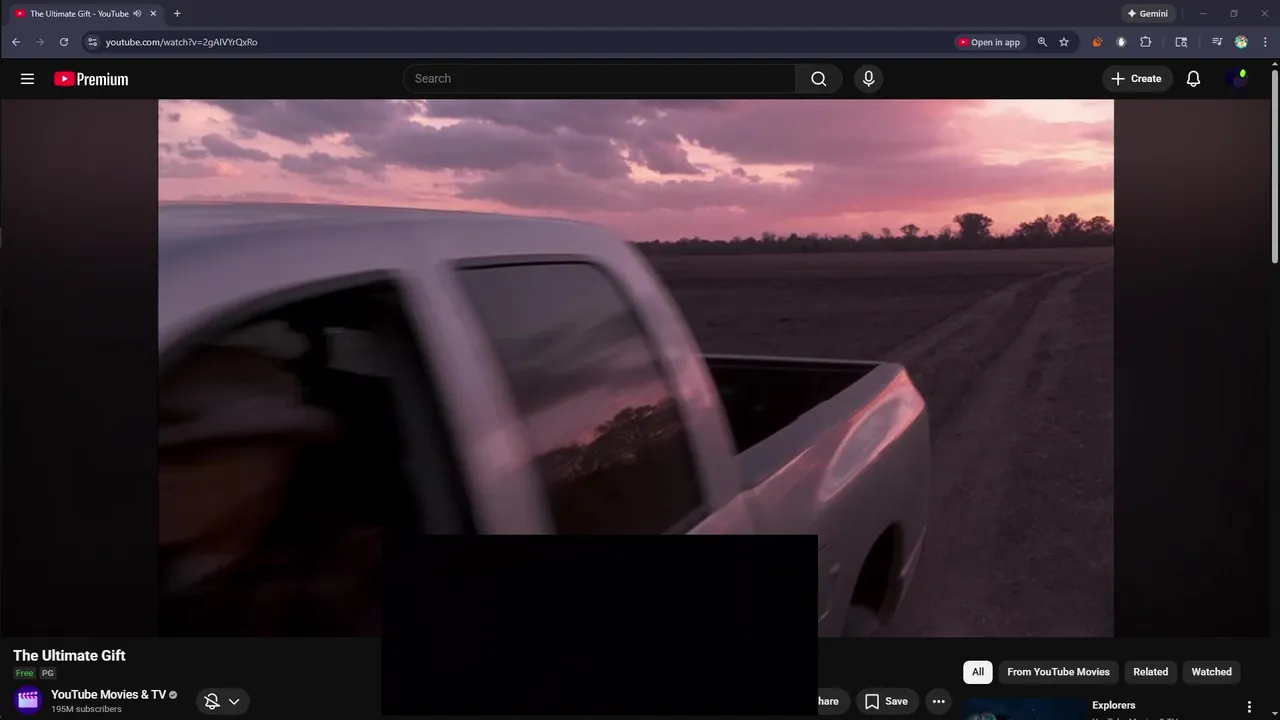Viewport: 1280px width, 720px height.
Task: Close The Ultimate Gift tab
Action: pos(153,14)
